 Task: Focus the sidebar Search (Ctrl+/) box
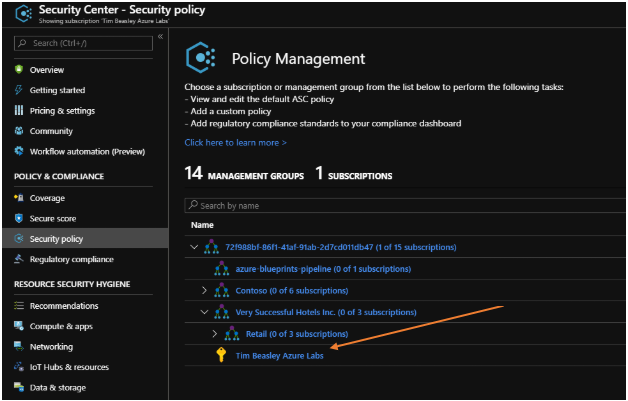tap(83, 43)
